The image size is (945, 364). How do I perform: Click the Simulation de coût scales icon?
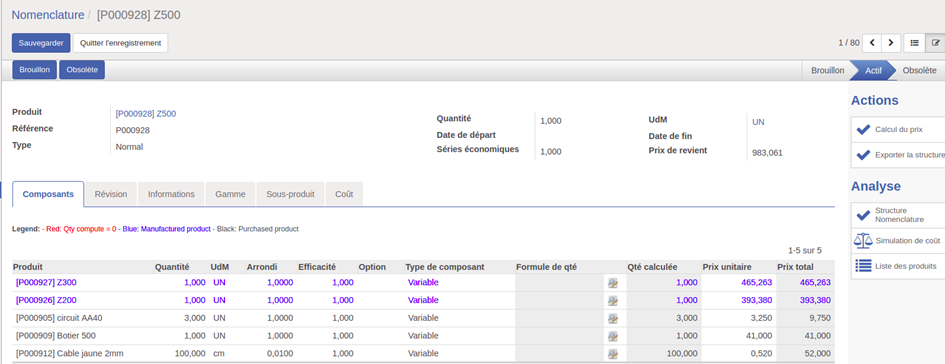click(x=863, y=241)
